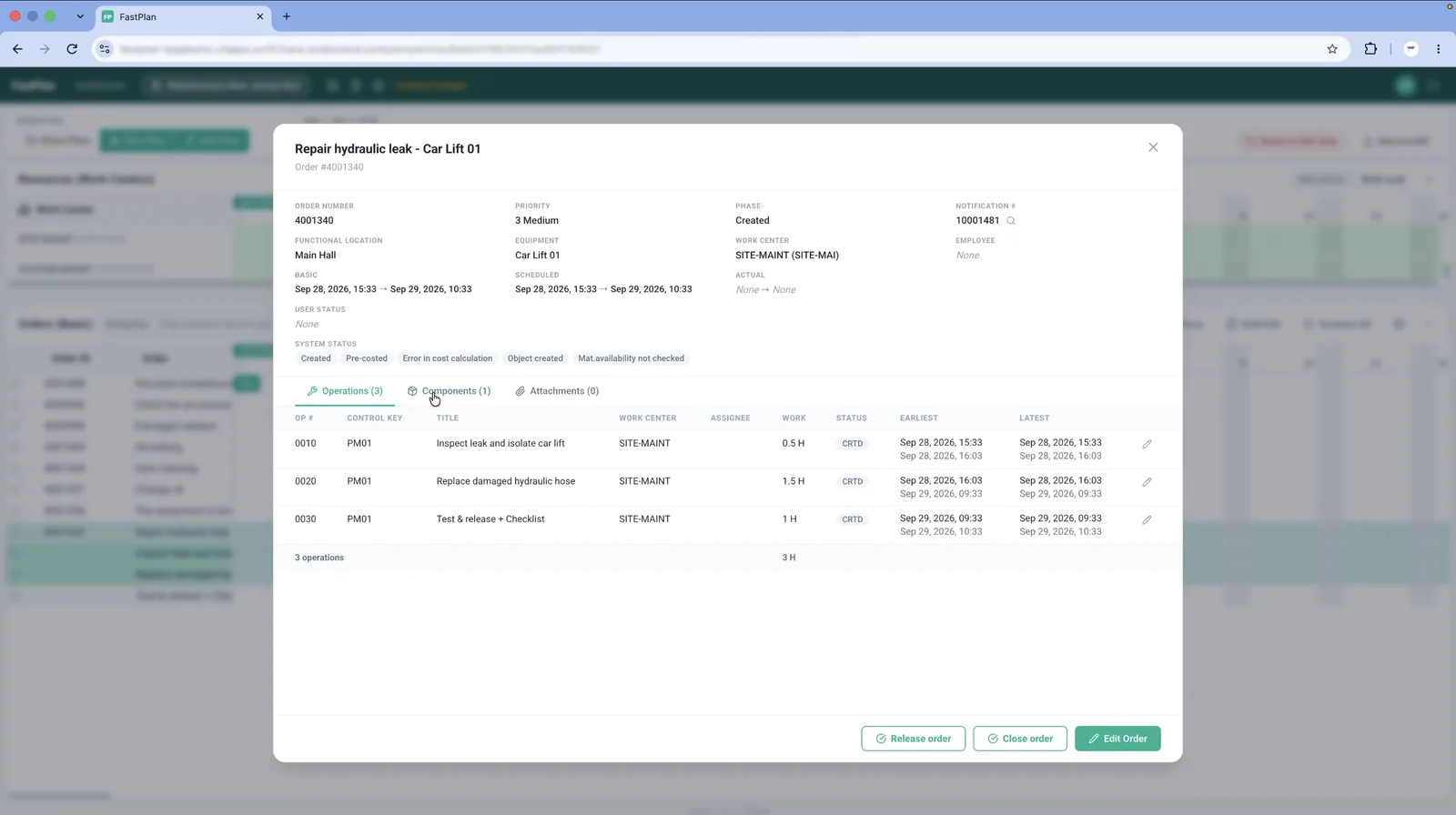View site information icon in address bar
1456x815 pixels.
click(x=105, y=49)
